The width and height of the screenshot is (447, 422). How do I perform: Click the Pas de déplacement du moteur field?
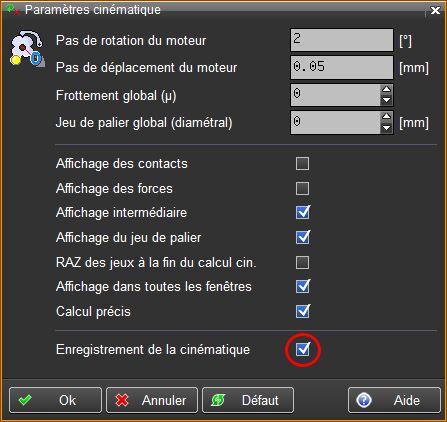pos(342,67)
